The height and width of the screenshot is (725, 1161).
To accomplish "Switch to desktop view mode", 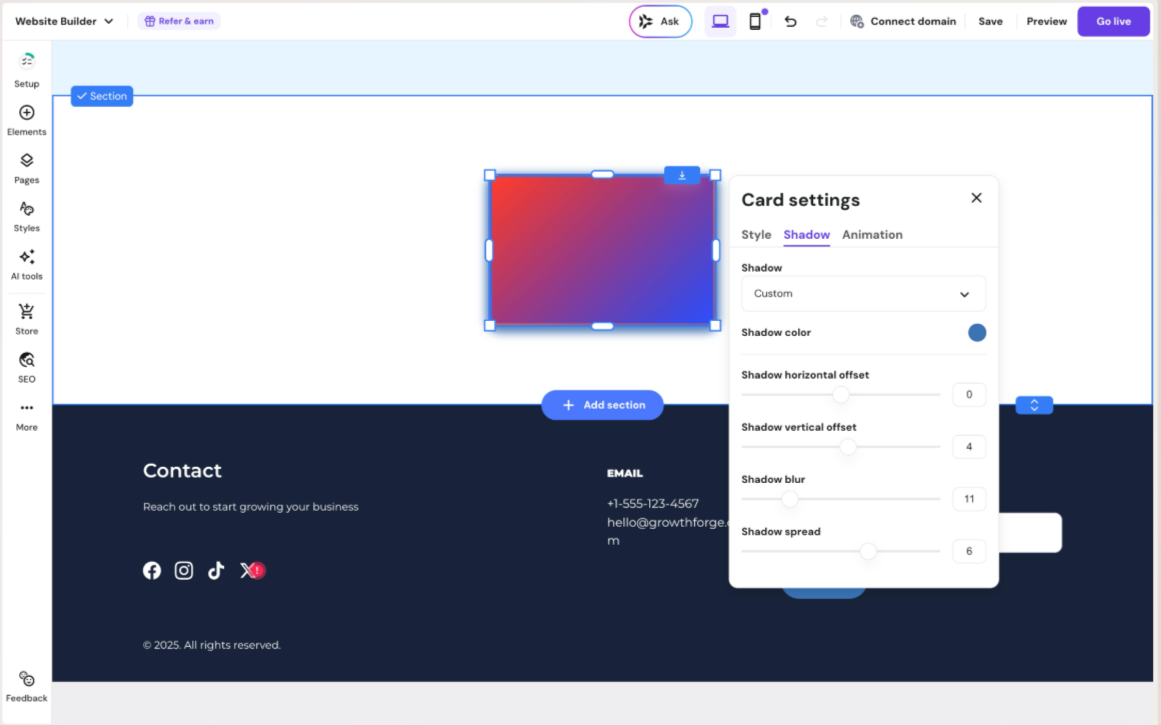I will (x=720, y=21).
